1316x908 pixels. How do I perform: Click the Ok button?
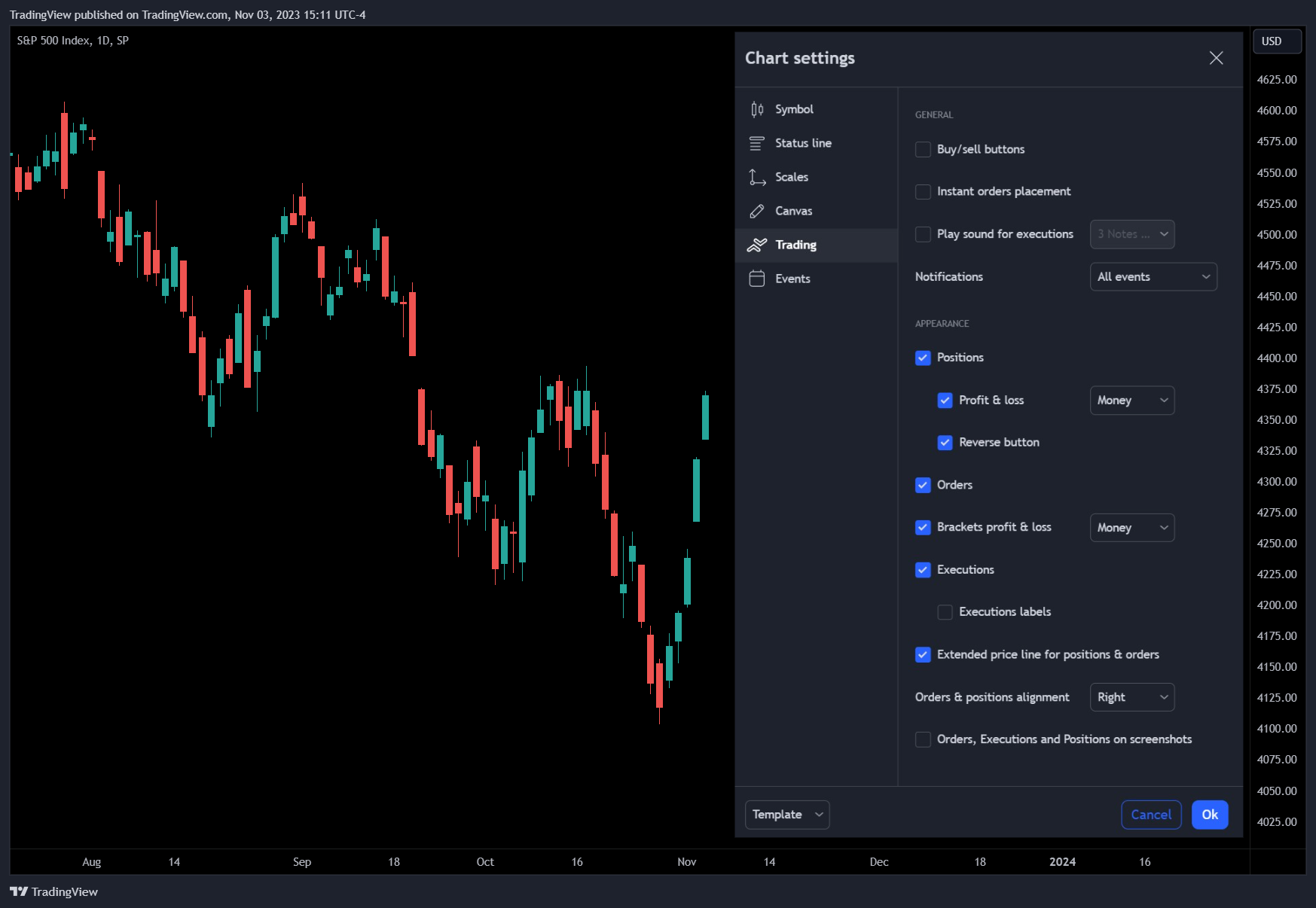pos(1210,815)
